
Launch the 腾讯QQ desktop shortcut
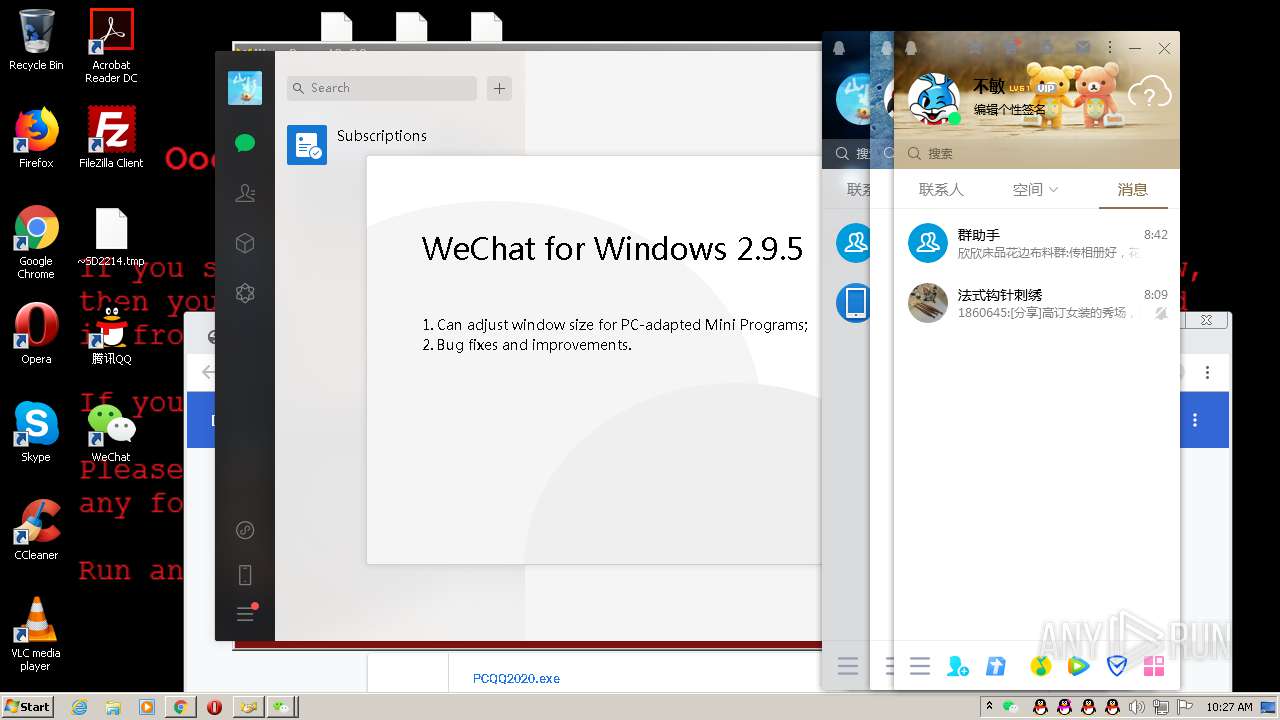[x=111, y=334]
